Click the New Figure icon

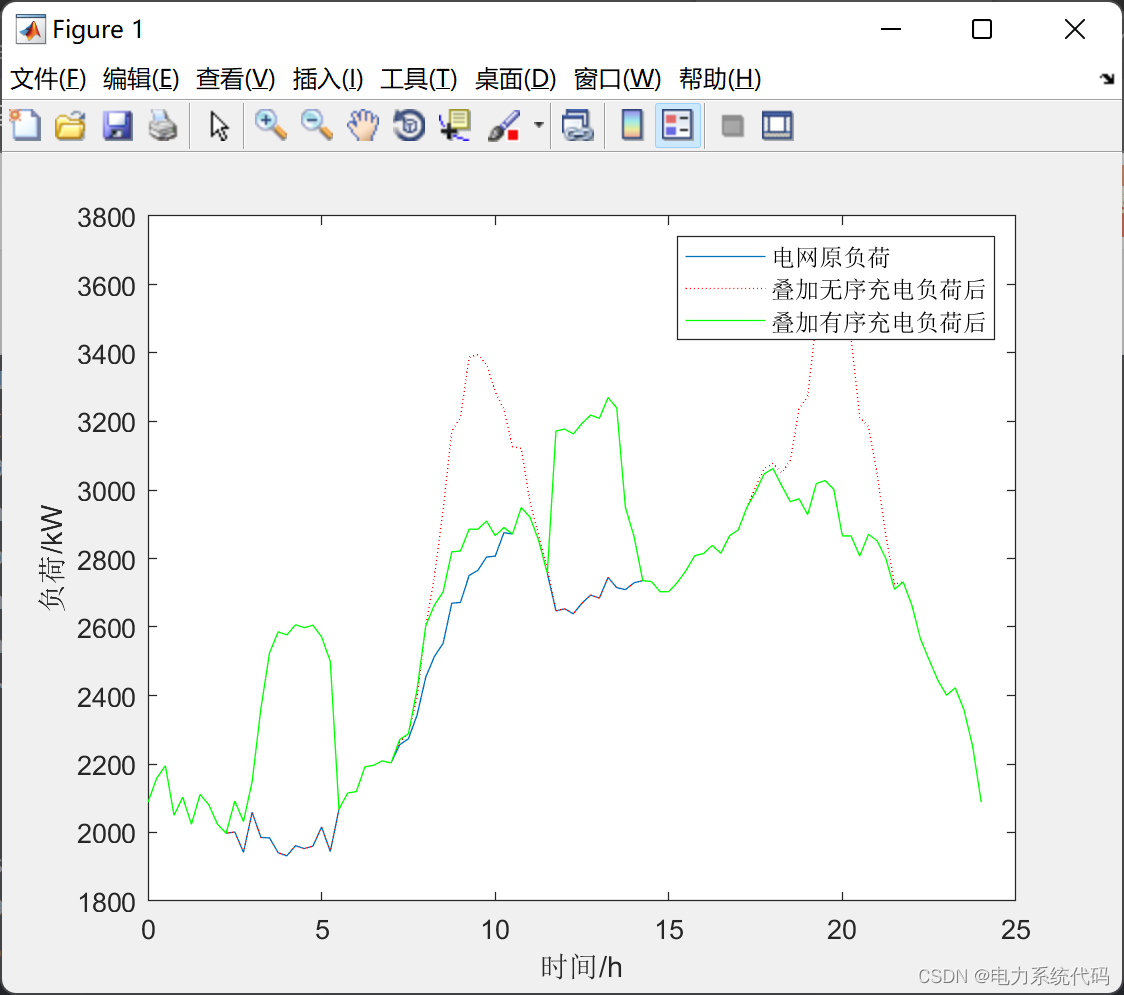[x=25, y=125]
